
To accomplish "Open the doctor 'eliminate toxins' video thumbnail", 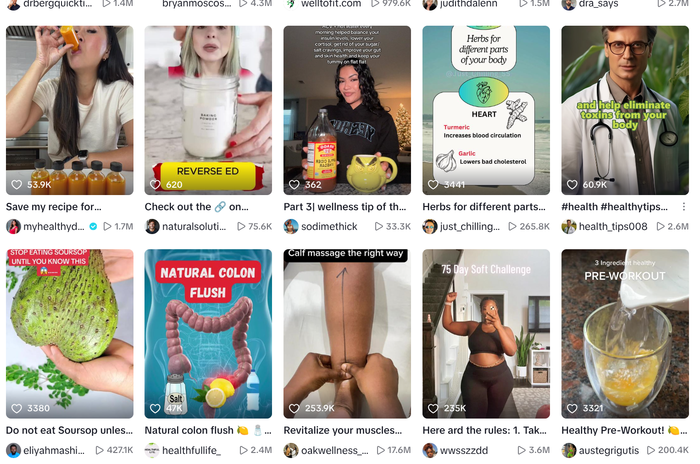I will point(625,110).
